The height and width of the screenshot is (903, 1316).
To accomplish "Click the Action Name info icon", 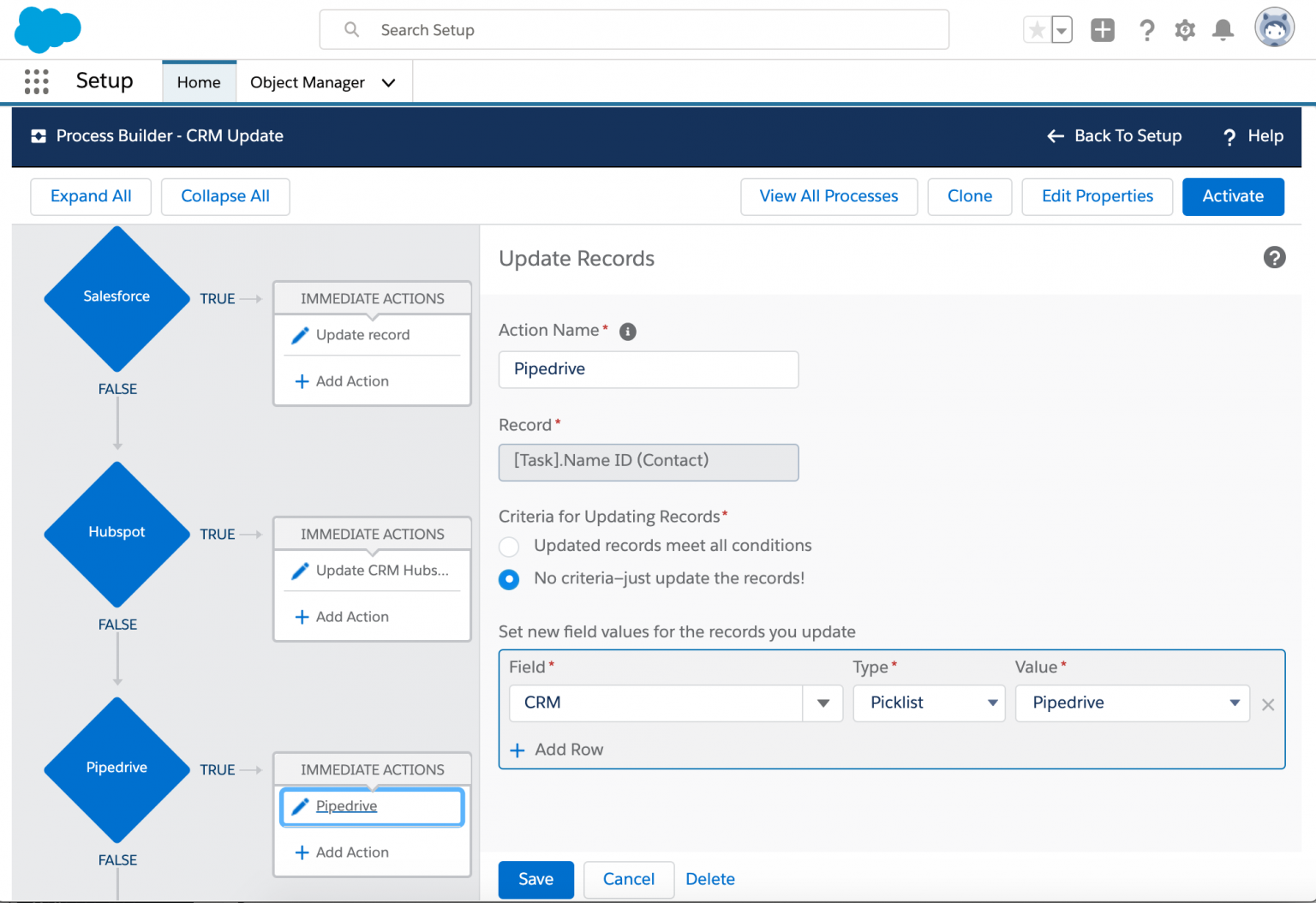I will coord(628,332).
